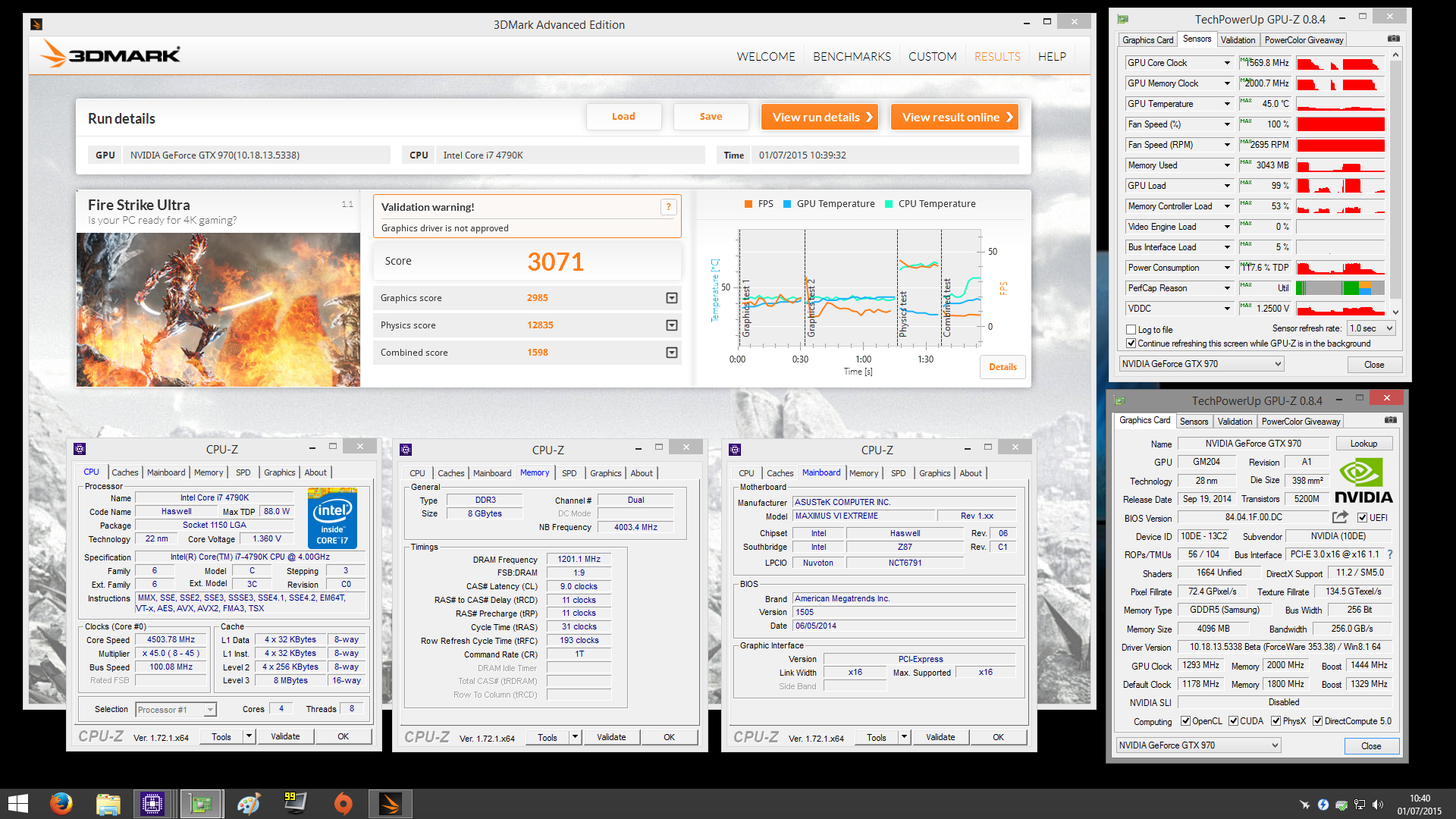Screen dimensions: 1456x819
Task: Open PowerColor Giveaway tab in GPU-Z Graphics Card window
Action: click(1301, 422)
